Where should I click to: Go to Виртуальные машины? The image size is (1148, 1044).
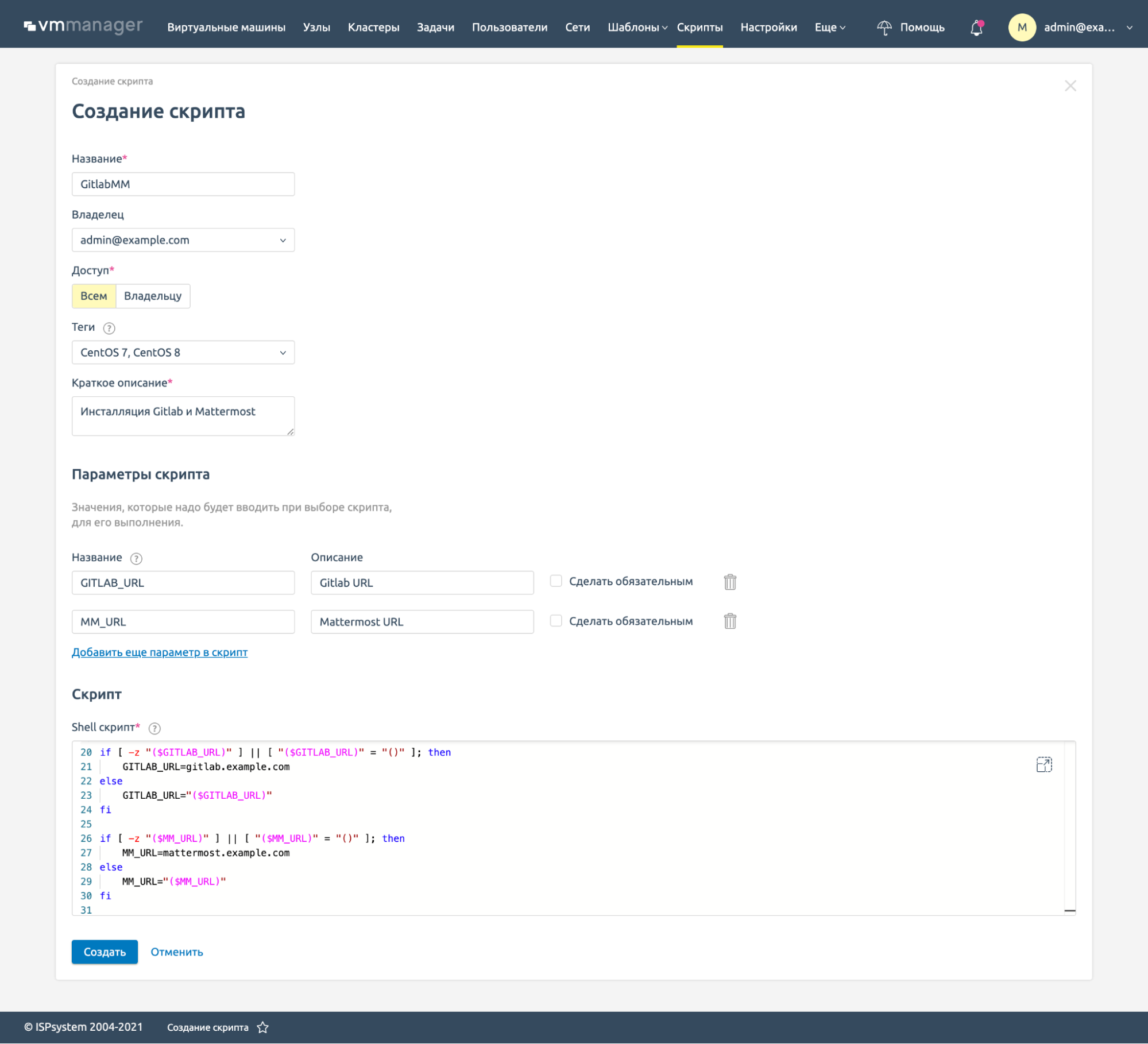[226, 28]
